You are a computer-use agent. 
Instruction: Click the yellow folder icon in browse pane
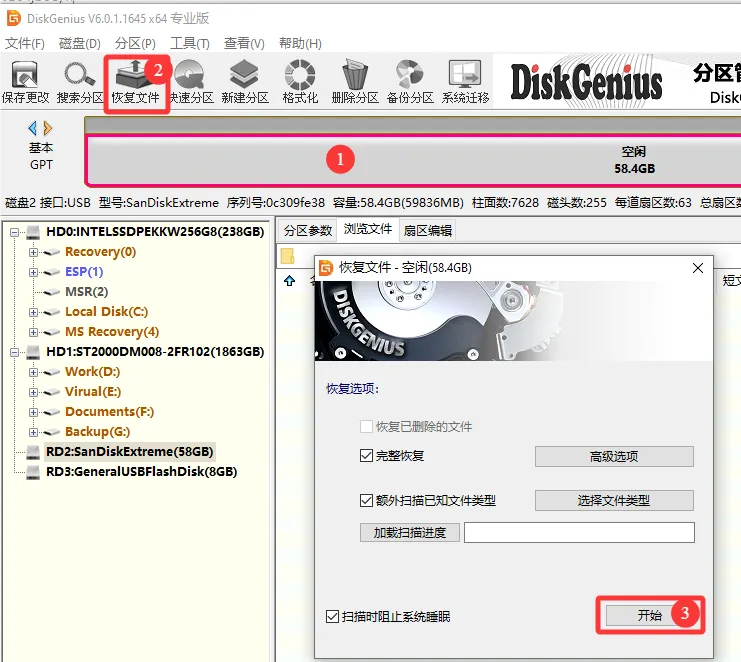tap(287, 256)
